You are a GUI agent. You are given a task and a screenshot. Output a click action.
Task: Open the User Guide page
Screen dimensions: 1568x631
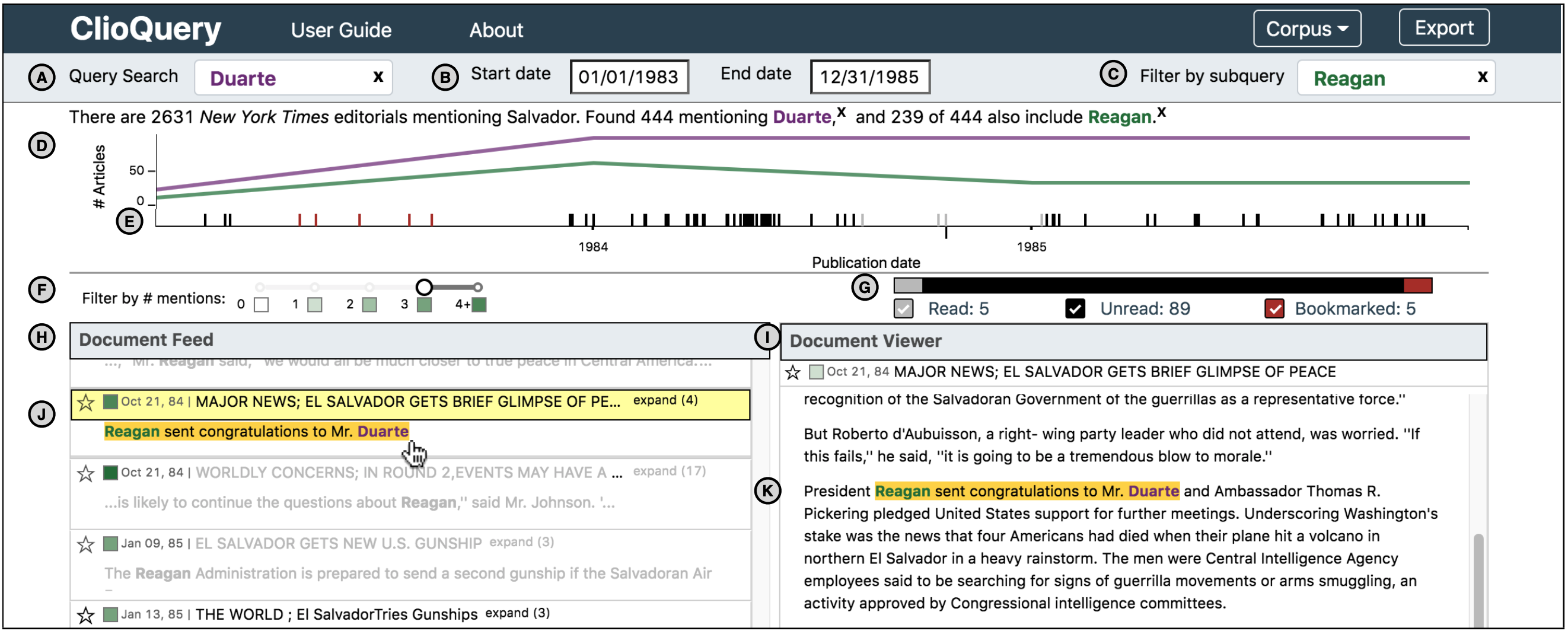tap(341, 30)
